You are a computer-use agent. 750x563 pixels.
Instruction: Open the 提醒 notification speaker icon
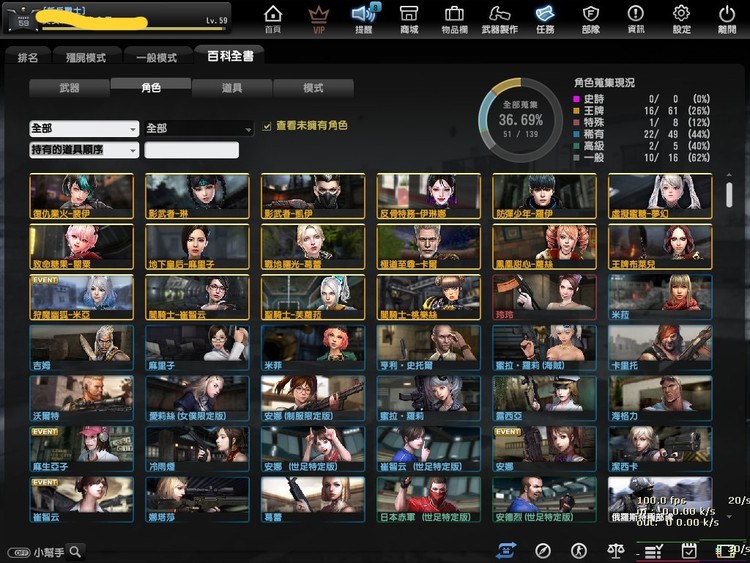364,18
